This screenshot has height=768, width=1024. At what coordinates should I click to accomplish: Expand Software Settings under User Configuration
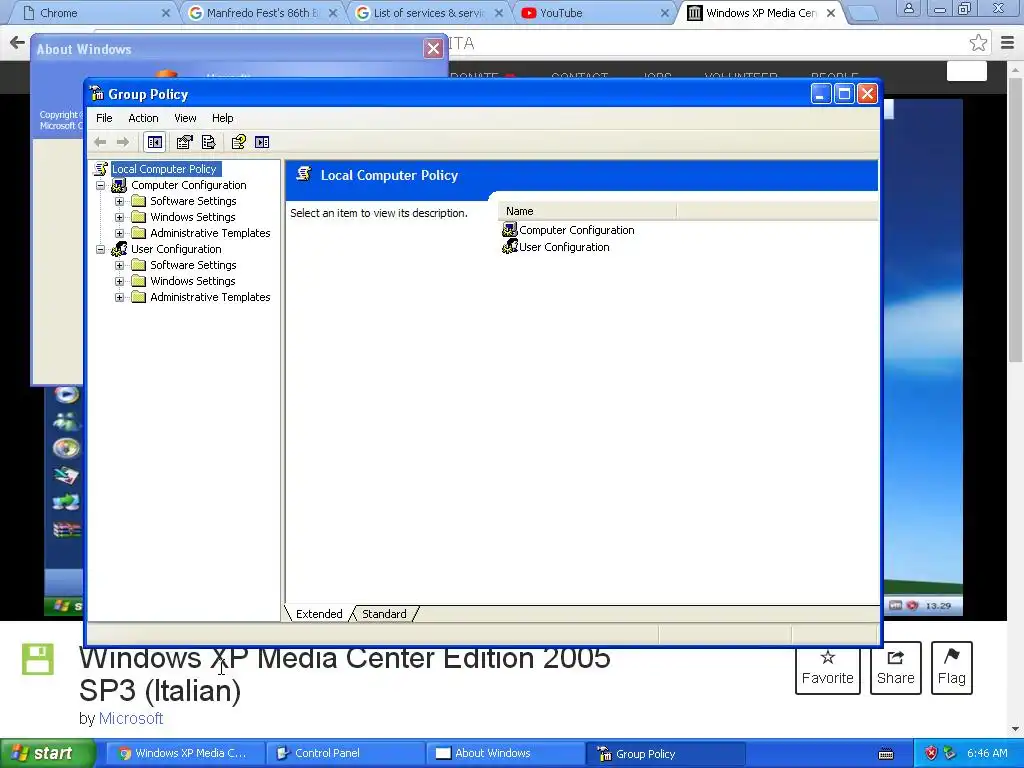click(x=120, y=265)
